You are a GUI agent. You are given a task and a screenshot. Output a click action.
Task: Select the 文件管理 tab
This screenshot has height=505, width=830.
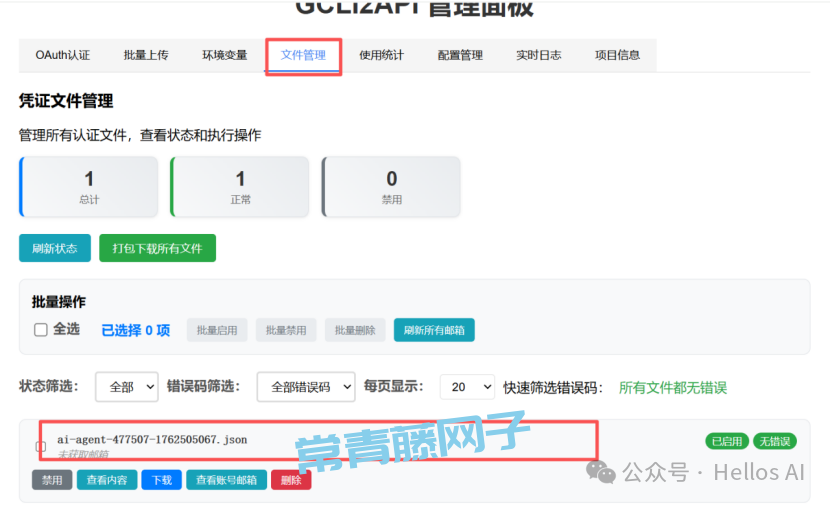point(303,55)
